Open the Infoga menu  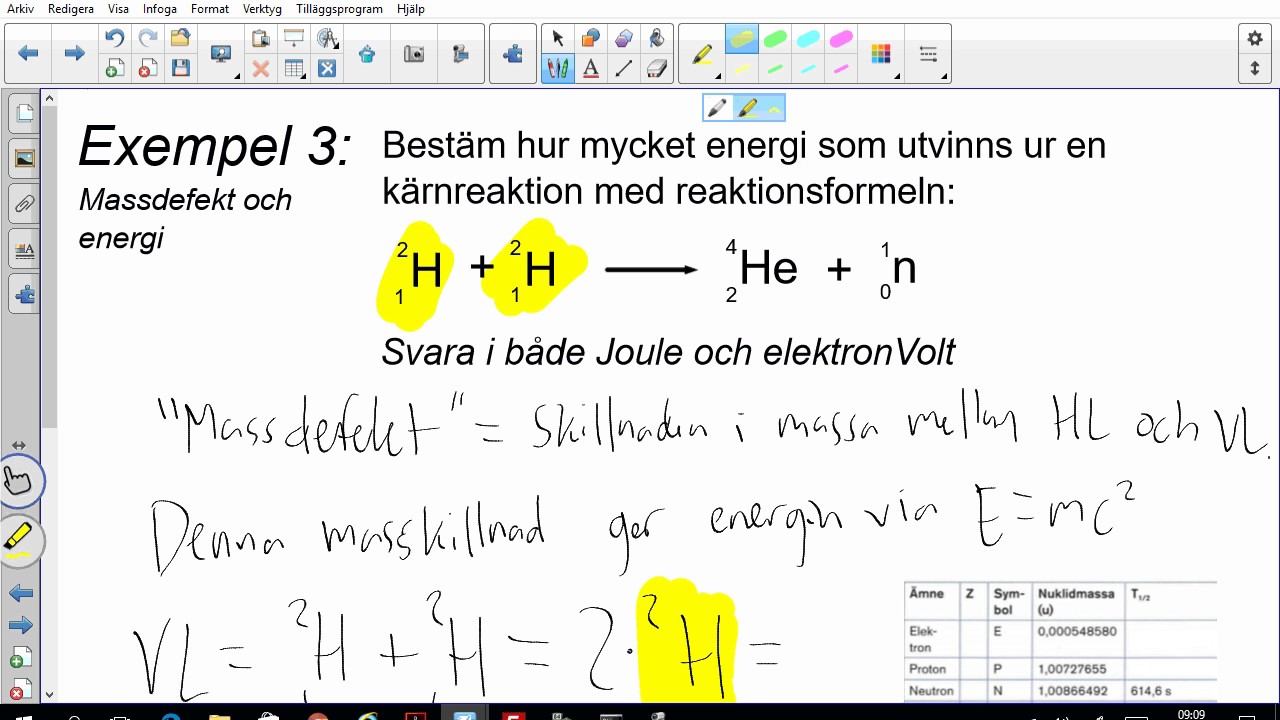tap(160, 9)
